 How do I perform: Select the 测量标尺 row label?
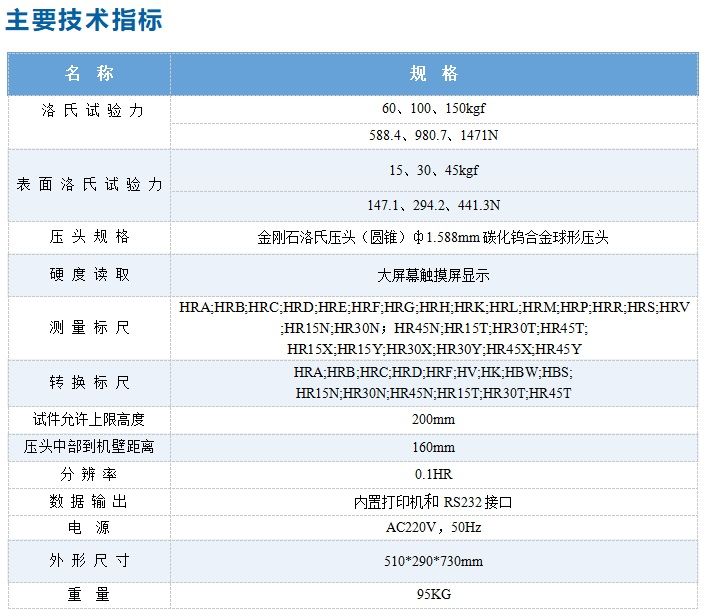89,327
